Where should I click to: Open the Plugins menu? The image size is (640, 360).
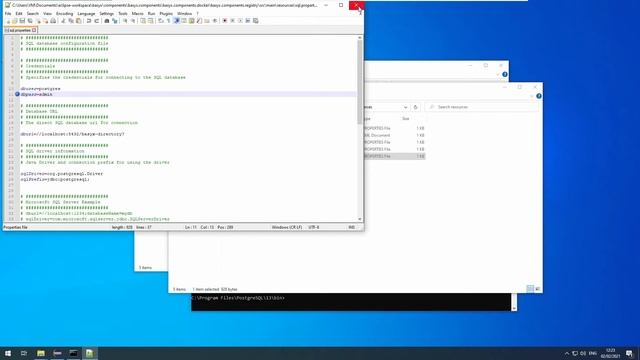[166, 13]
